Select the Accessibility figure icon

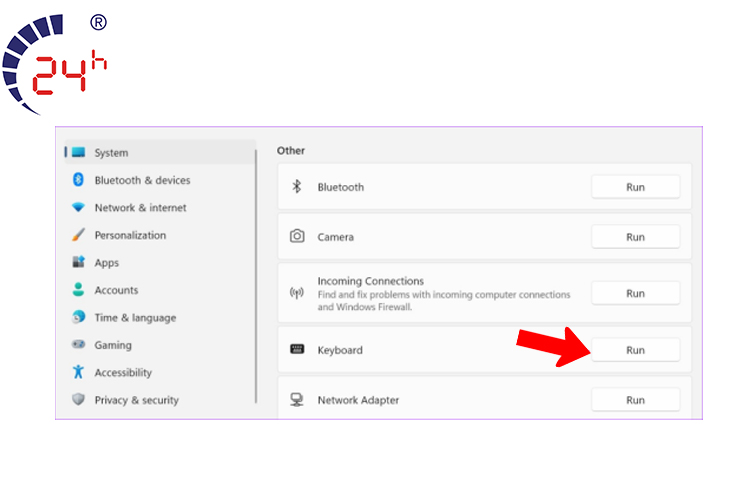(x=78, y=372)
